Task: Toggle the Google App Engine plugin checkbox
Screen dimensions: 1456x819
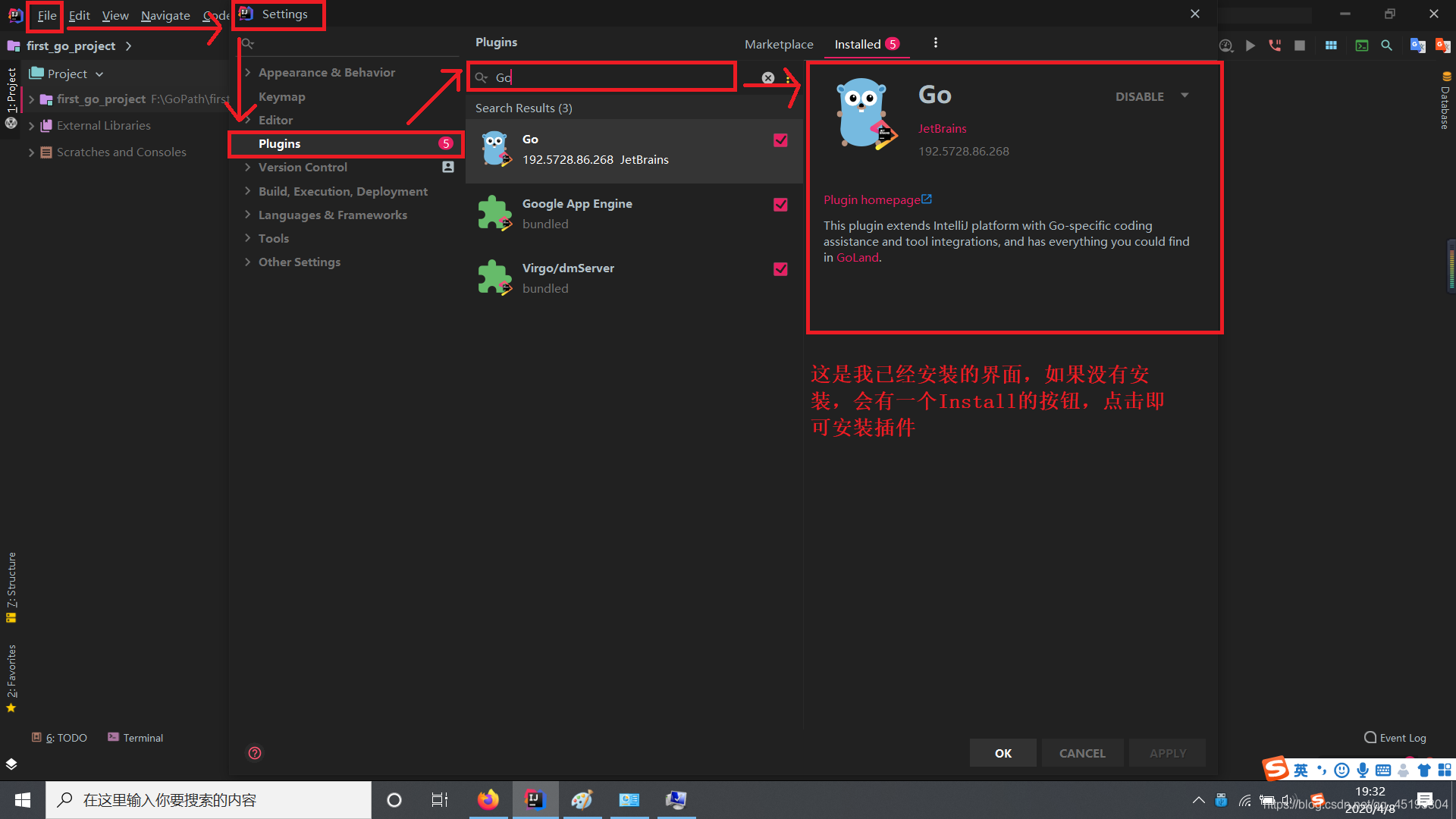Action: [780, 205]
